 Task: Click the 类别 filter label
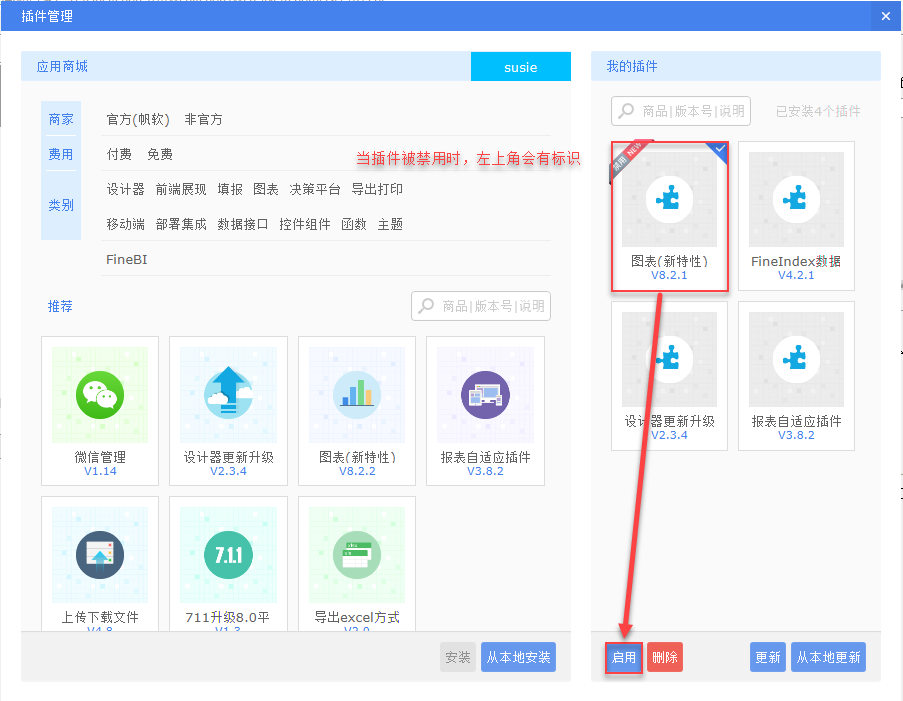(61, 205)
